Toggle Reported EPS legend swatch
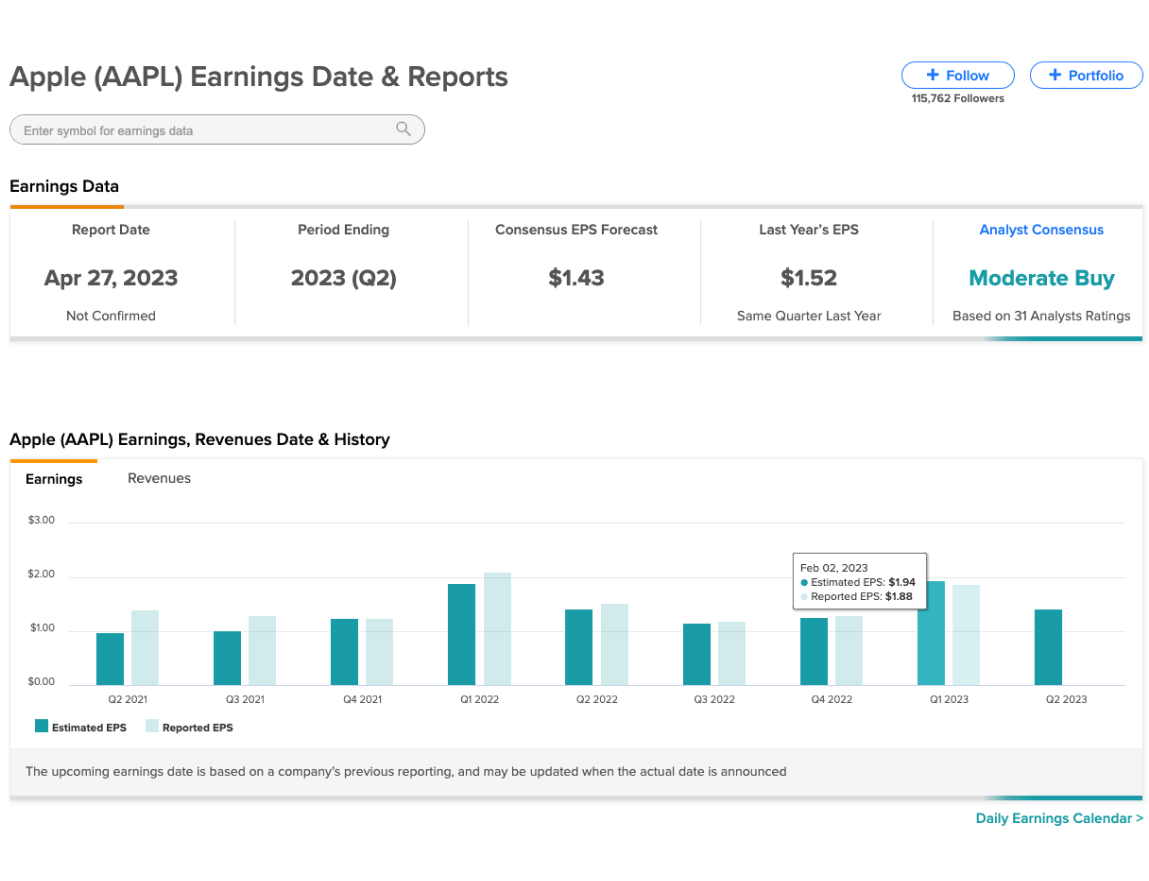 152,726
